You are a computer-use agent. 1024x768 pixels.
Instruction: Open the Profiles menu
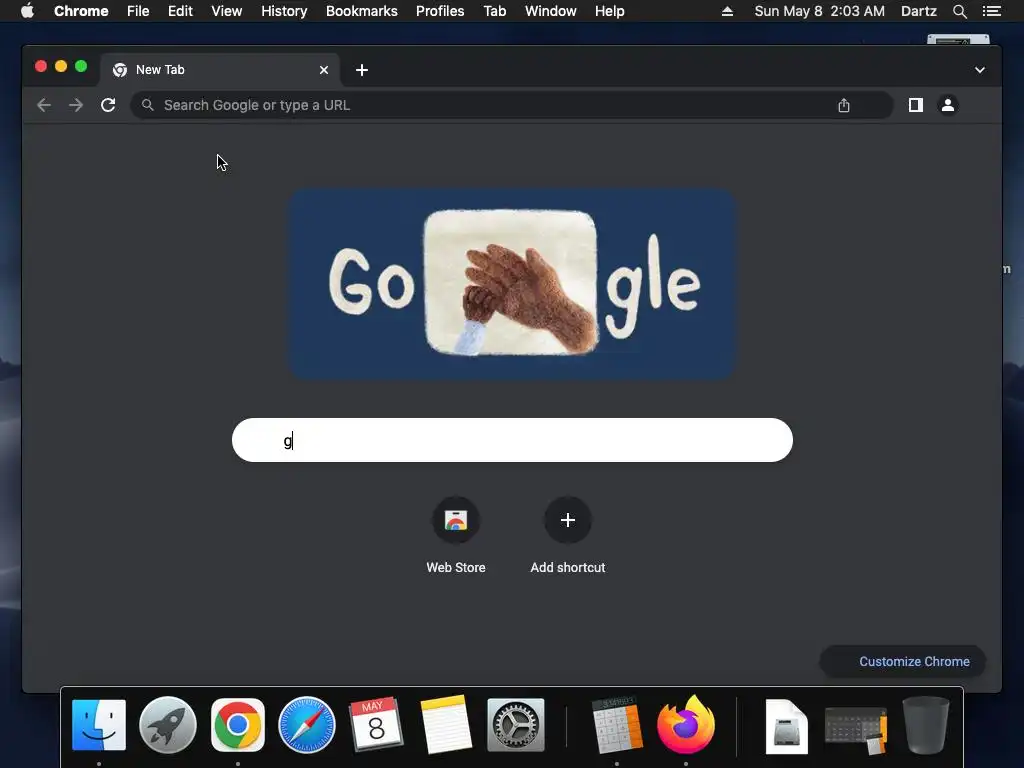point(440,11)
